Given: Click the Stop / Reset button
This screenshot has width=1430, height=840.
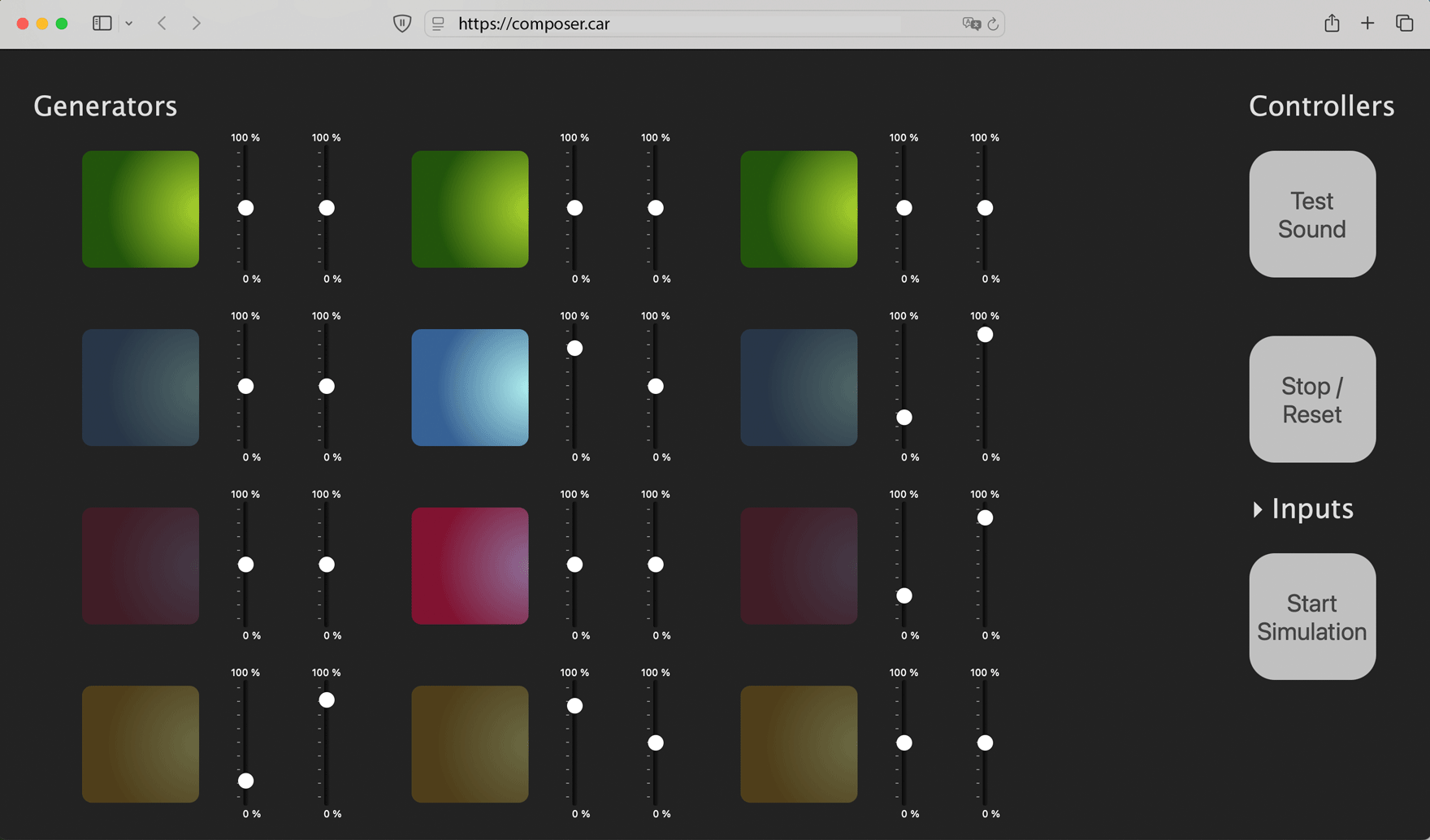Looking at the screenshot, I should (1312, 400).
